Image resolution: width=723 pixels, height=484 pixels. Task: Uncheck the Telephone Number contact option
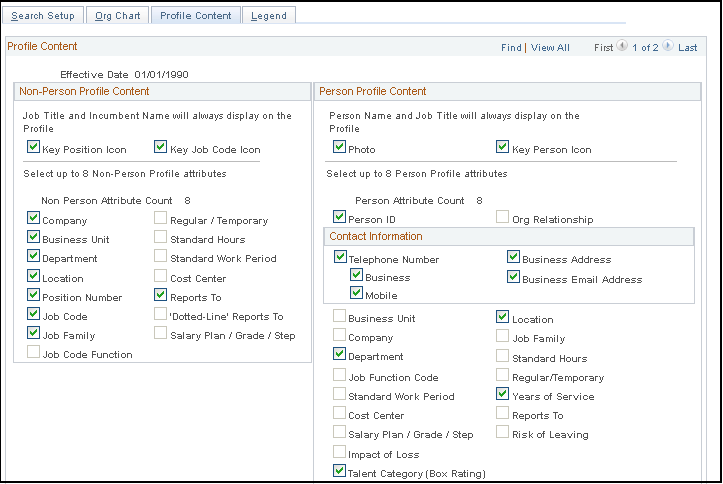[x=340, y=258]
